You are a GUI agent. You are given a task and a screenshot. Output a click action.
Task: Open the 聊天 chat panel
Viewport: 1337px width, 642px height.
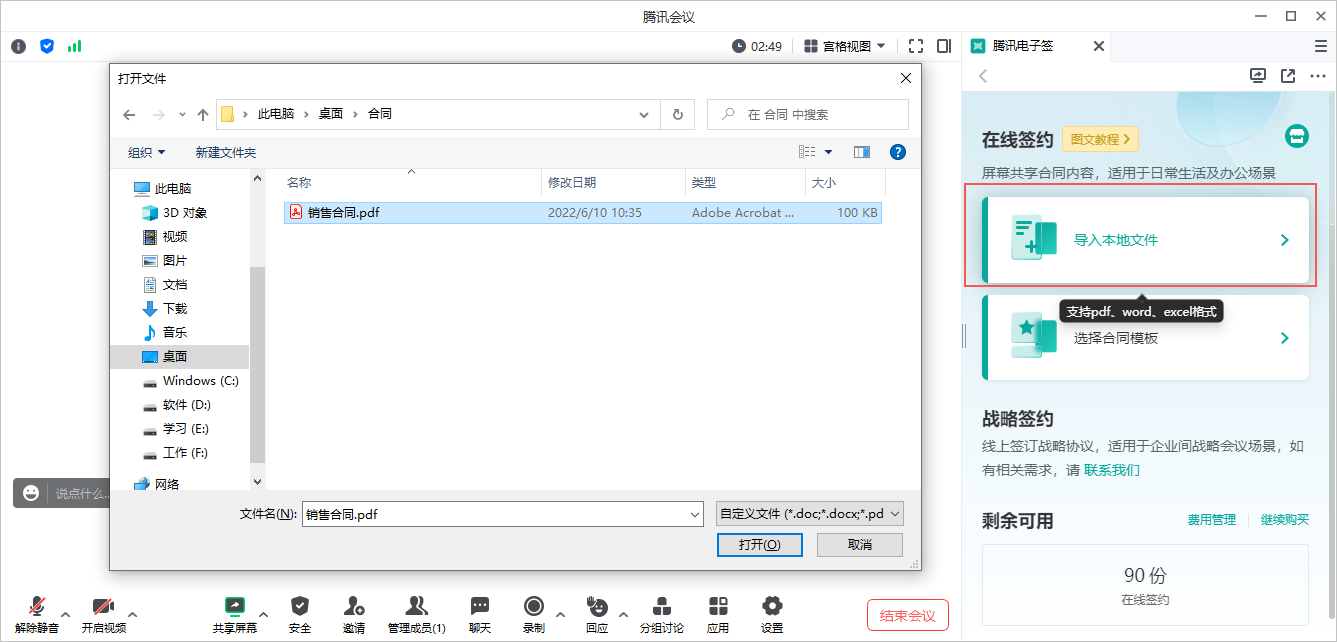pyautogui.click(x=480, y=613)
